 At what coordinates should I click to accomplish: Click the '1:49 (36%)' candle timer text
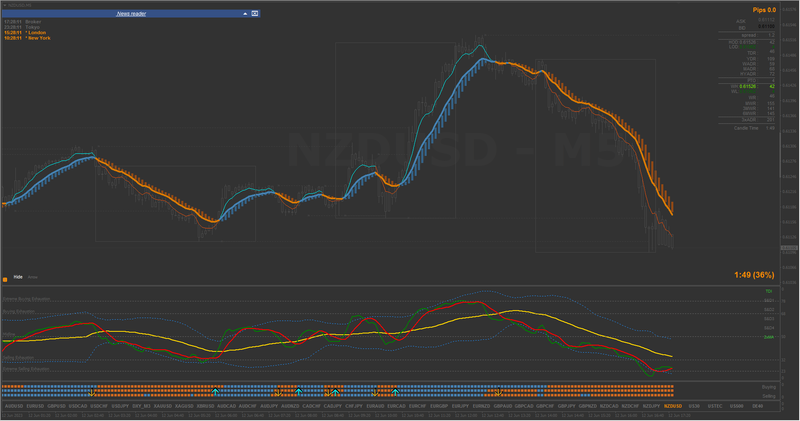pos(754,275)
